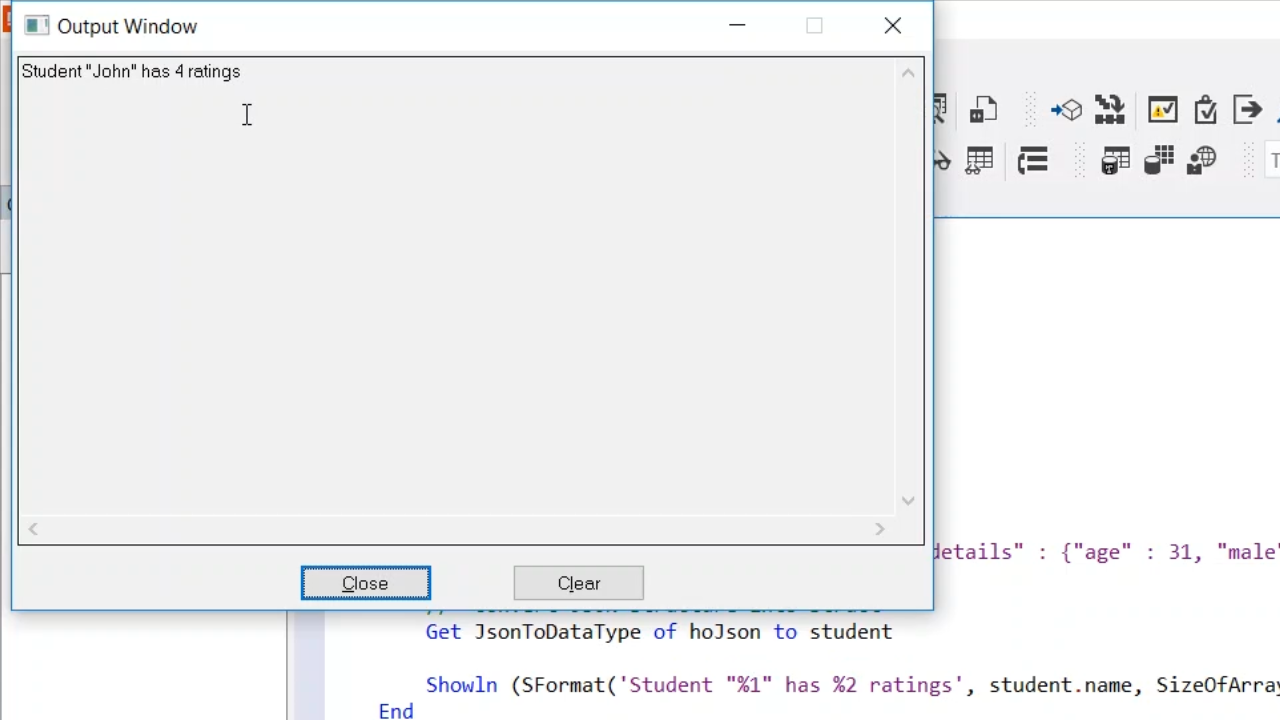This screenshot has width=1280, height=720.
Task: Click the database table cylinder icon
Action: click(x=1115, y=161)
